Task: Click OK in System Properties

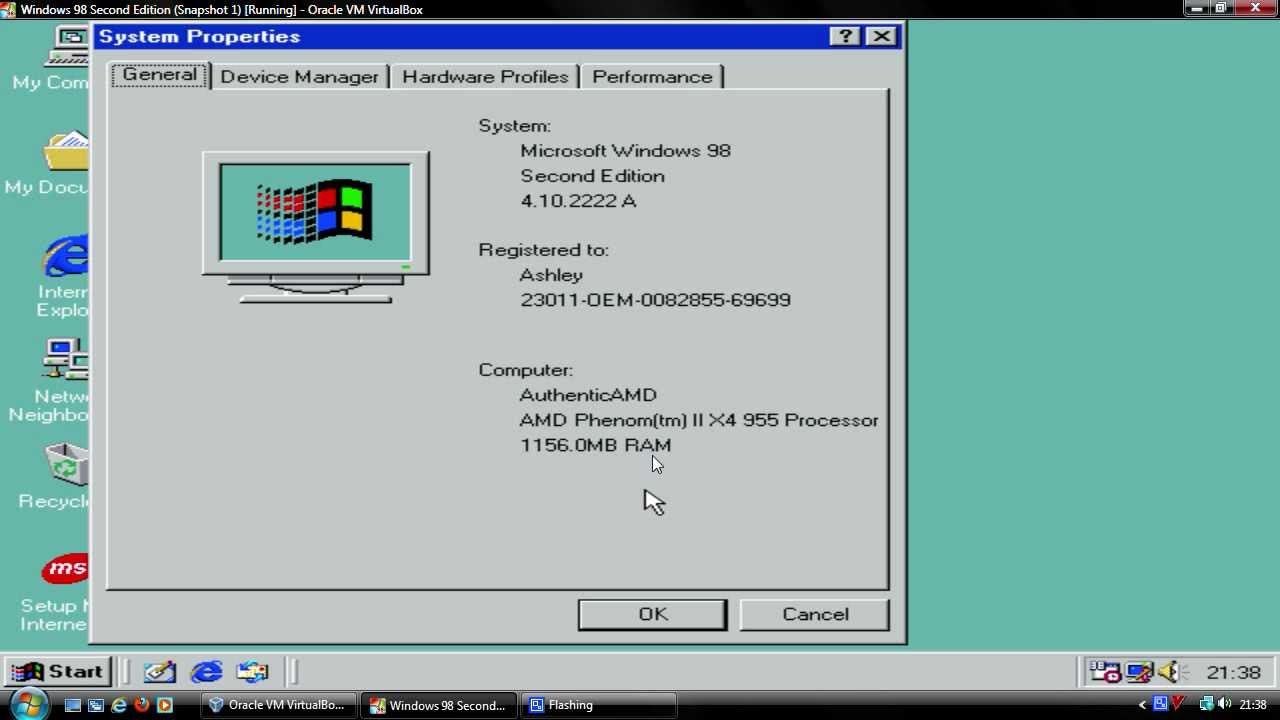Action: (653, 614)
